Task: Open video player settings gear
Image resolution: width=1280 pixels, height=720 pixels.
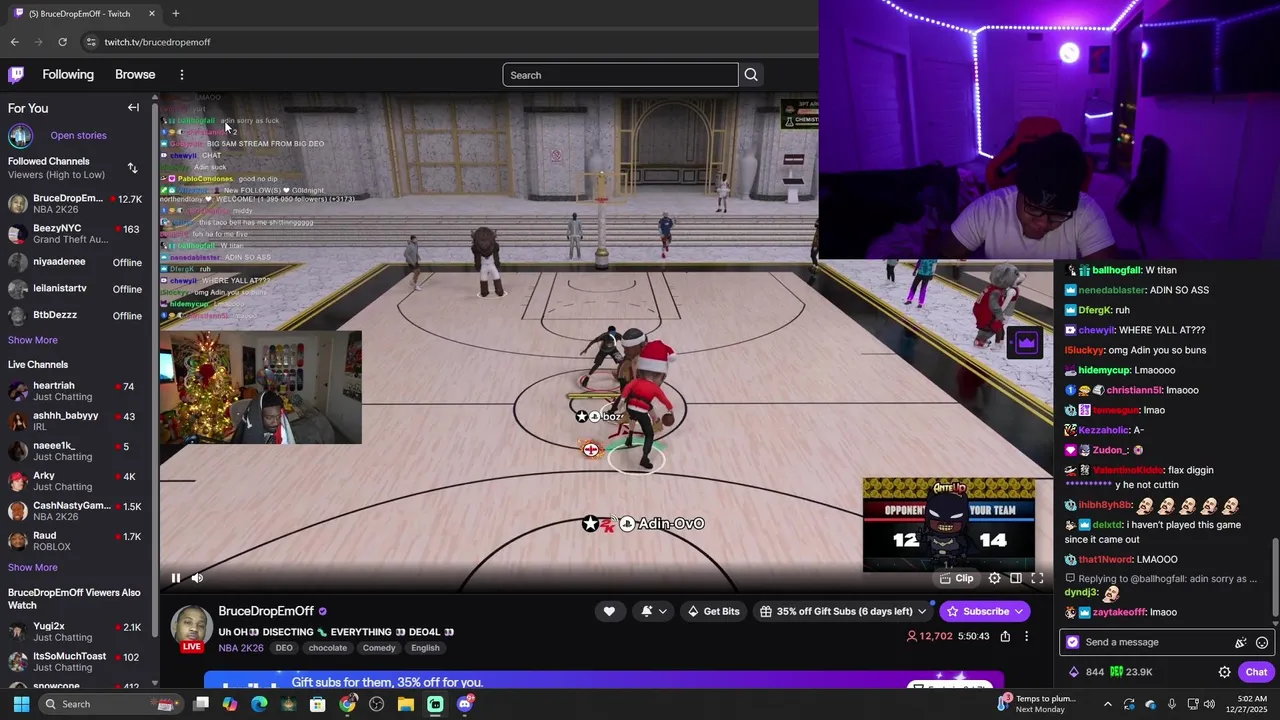Action: pos(994,578)
